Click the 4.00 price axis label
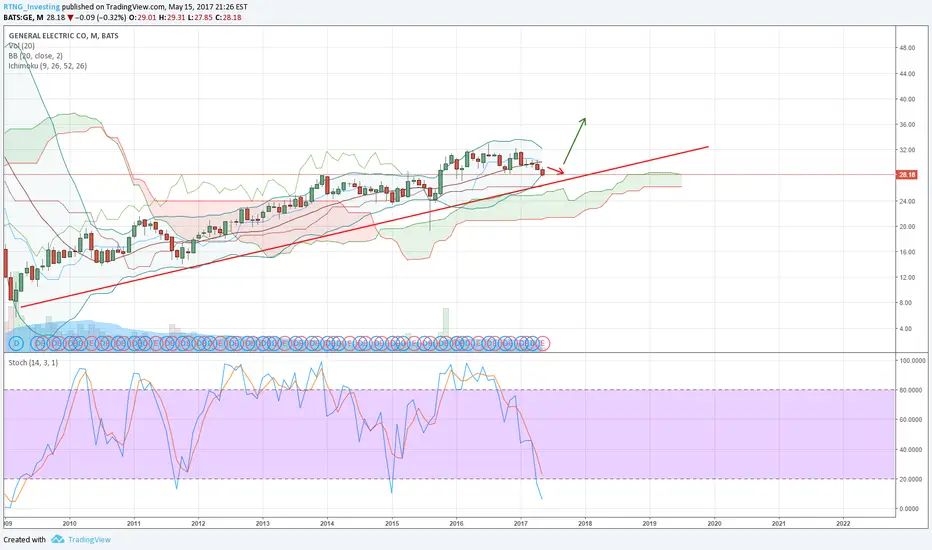The width and height of the screenshot is (932, 550). point(905,329)
